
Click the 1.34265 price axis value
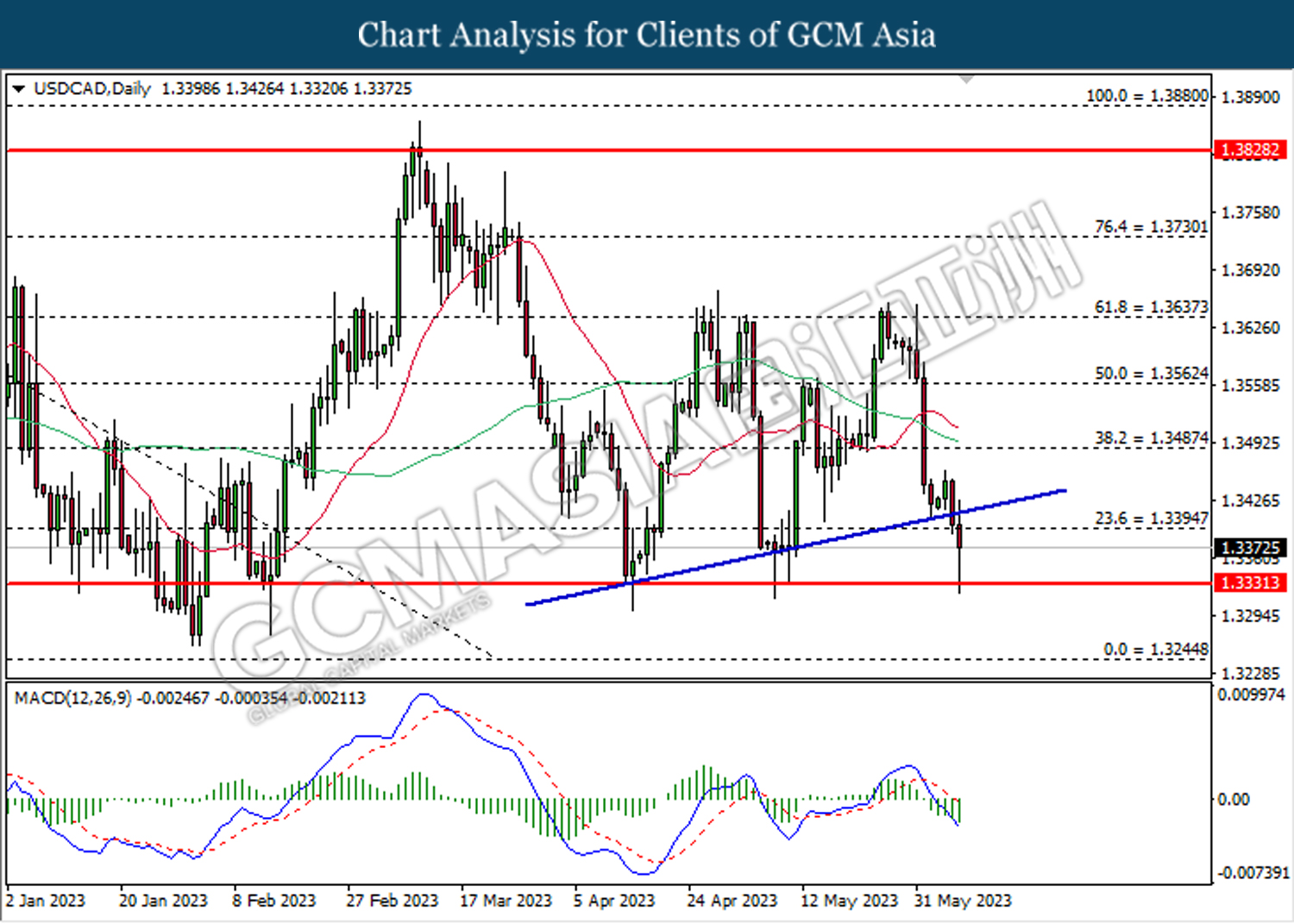1251,501
